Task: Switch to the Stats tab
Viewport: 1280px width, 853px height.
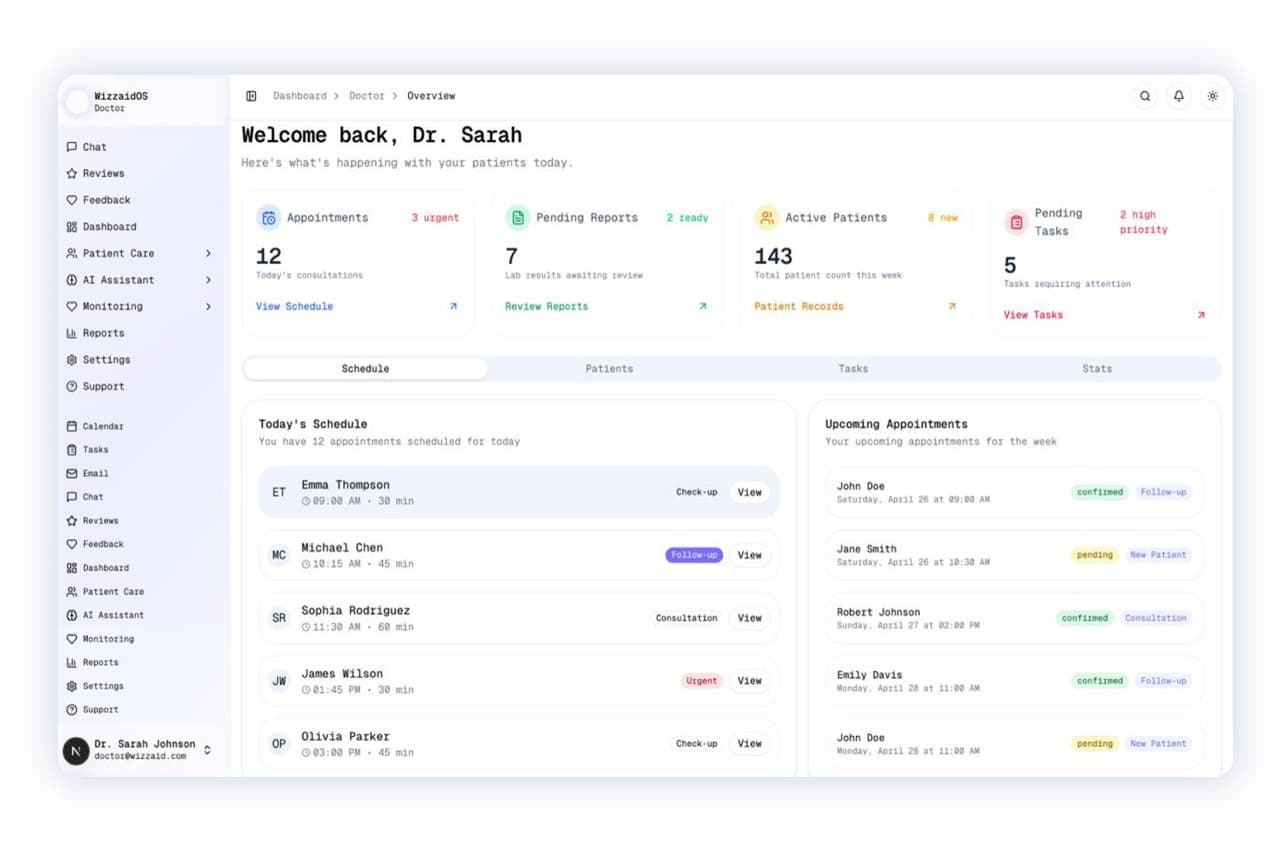Action: (x=1097, y=368)
